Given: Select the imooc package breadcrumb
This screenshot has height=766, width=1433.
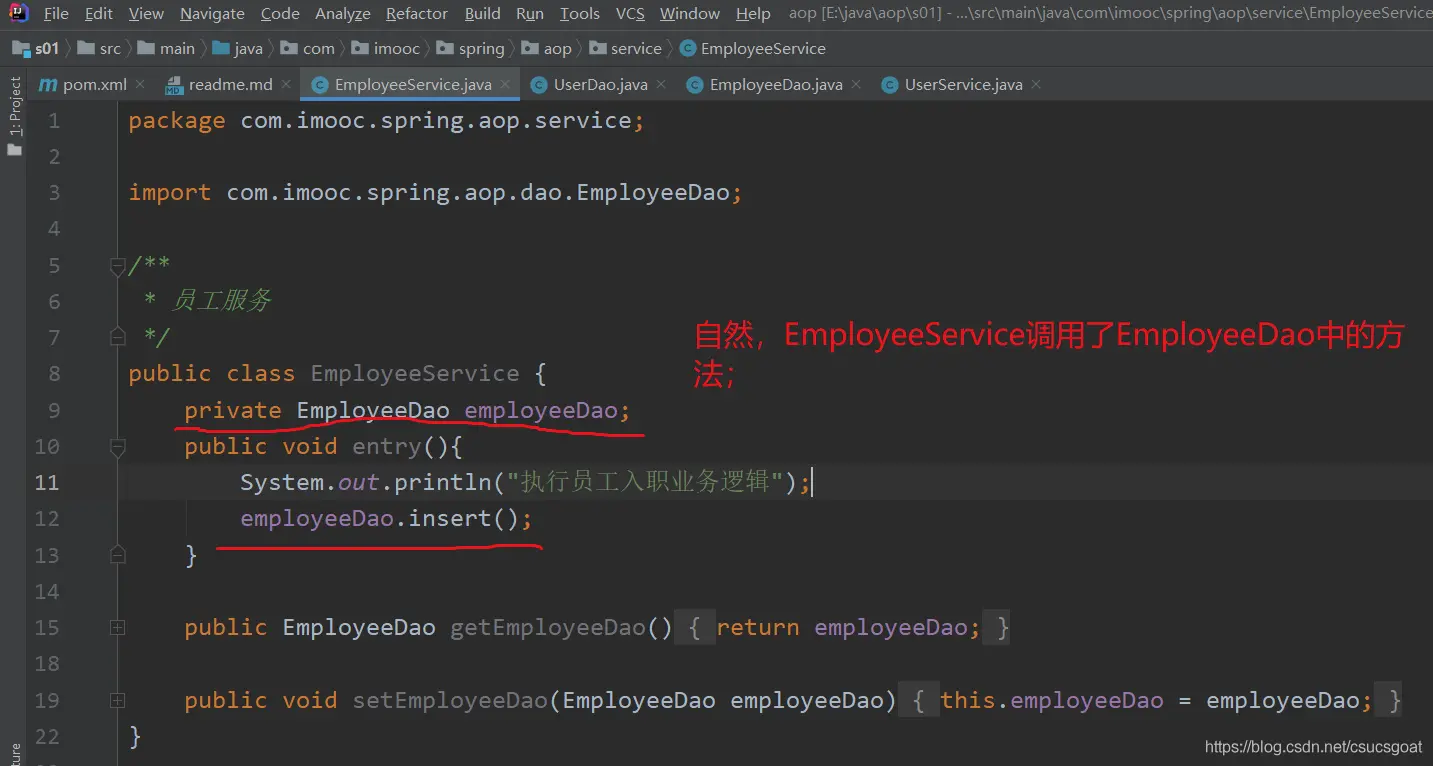Looking at the screenshot, I should click(386, 48).
